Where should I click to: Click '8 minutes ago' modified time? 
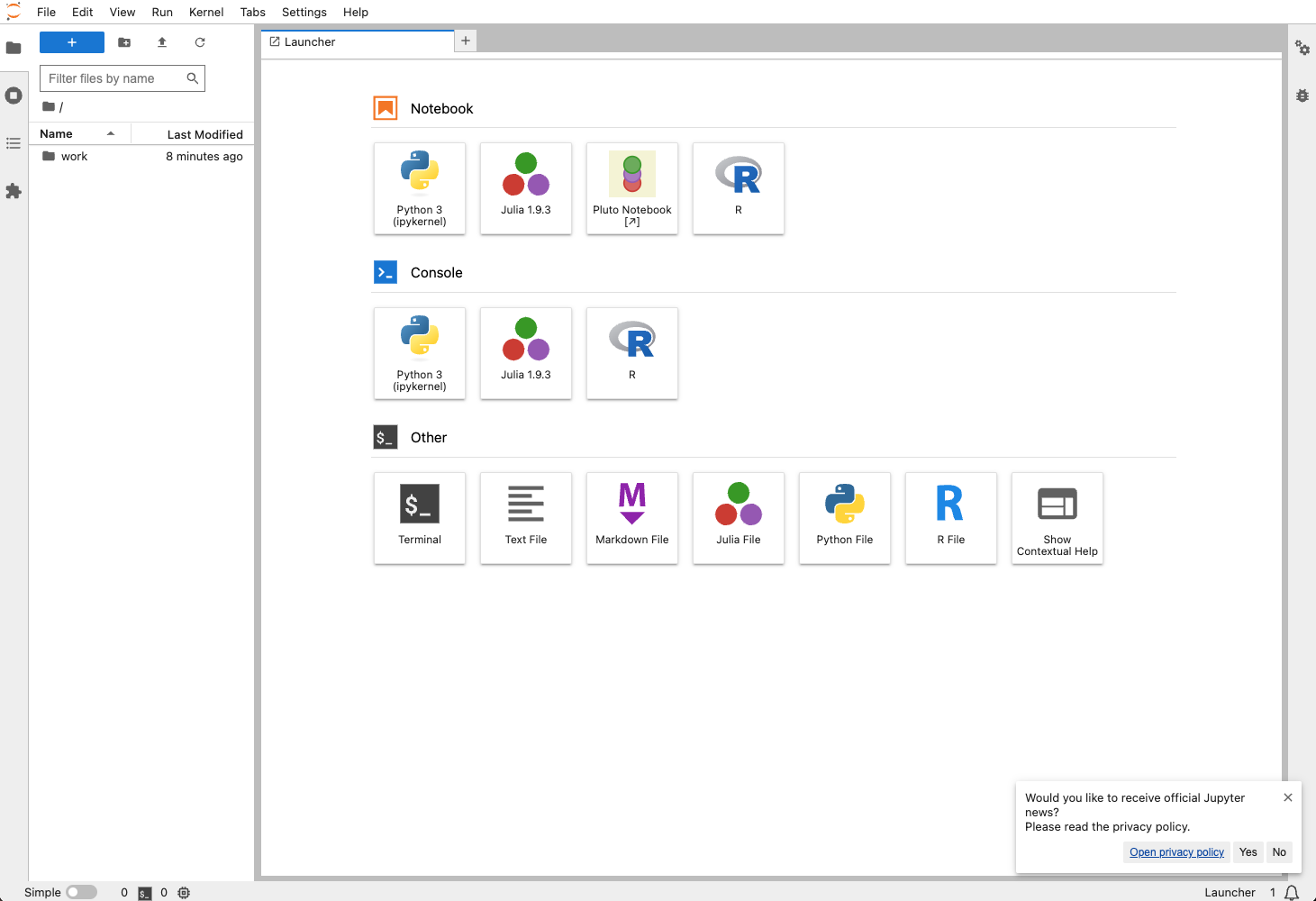pyautogui.click(x=204, y=157)
